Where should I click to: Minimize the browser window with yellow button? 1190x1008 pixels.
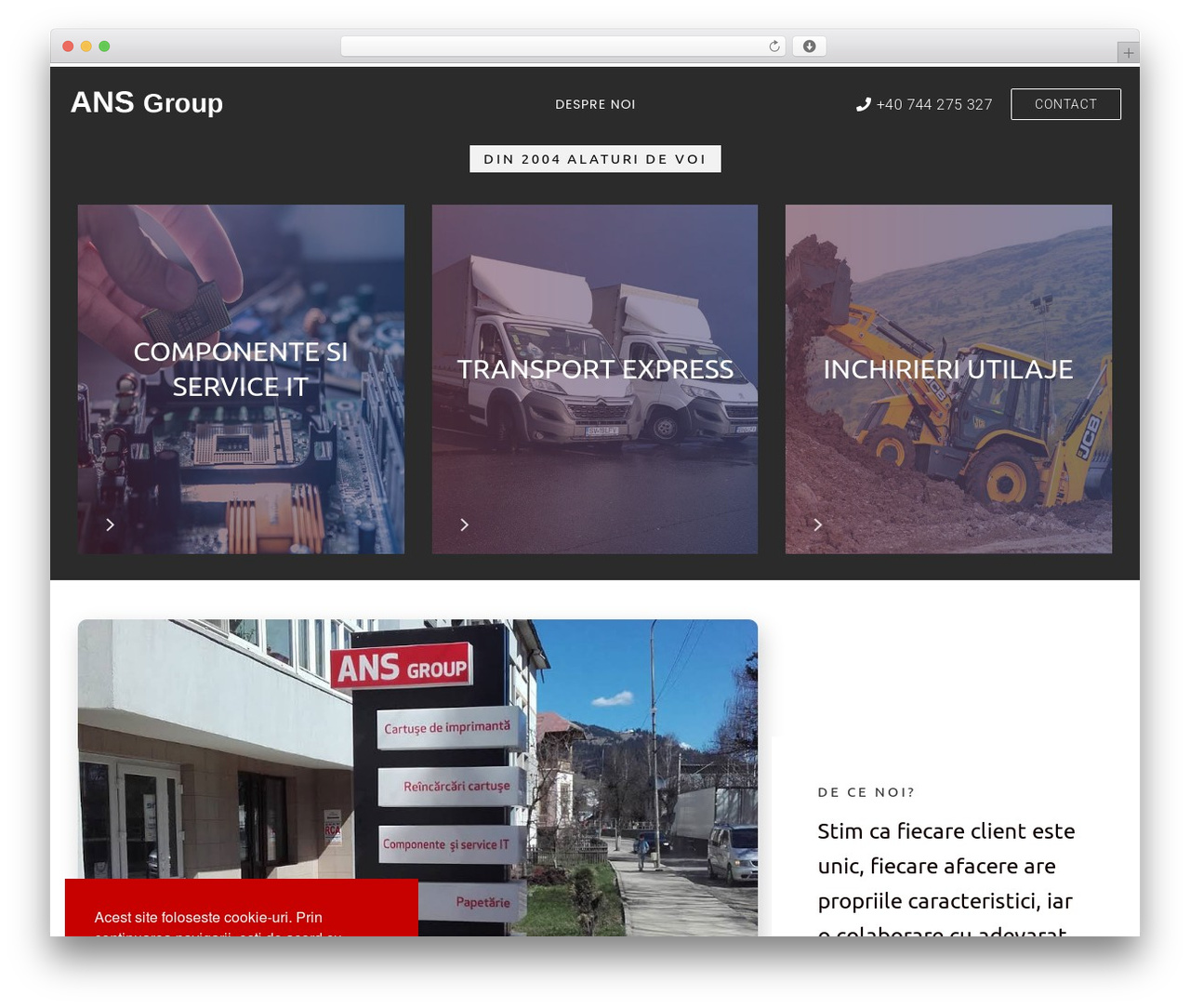click(x=86, y=46)
